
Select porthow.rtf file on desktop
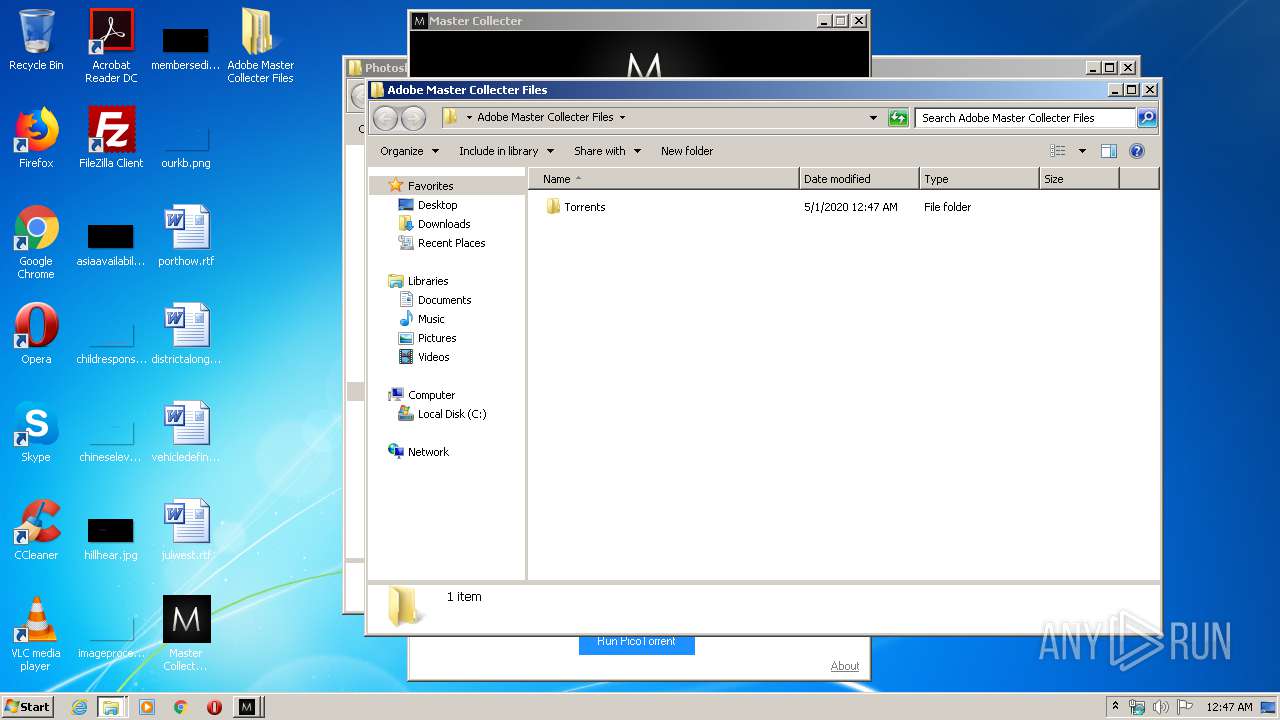click(x=186, y=236)
